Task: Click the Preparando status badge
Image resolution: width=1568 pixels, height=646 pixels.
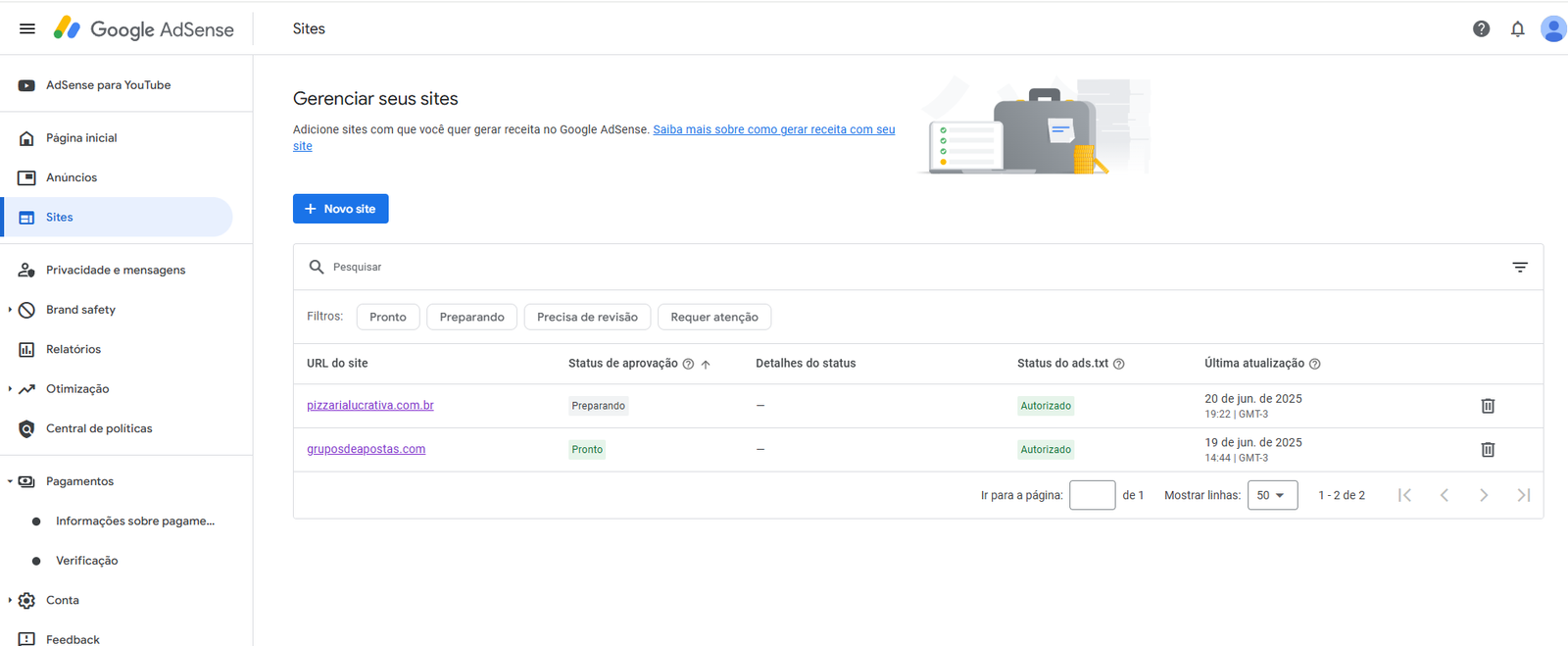Action: (598, 406)
